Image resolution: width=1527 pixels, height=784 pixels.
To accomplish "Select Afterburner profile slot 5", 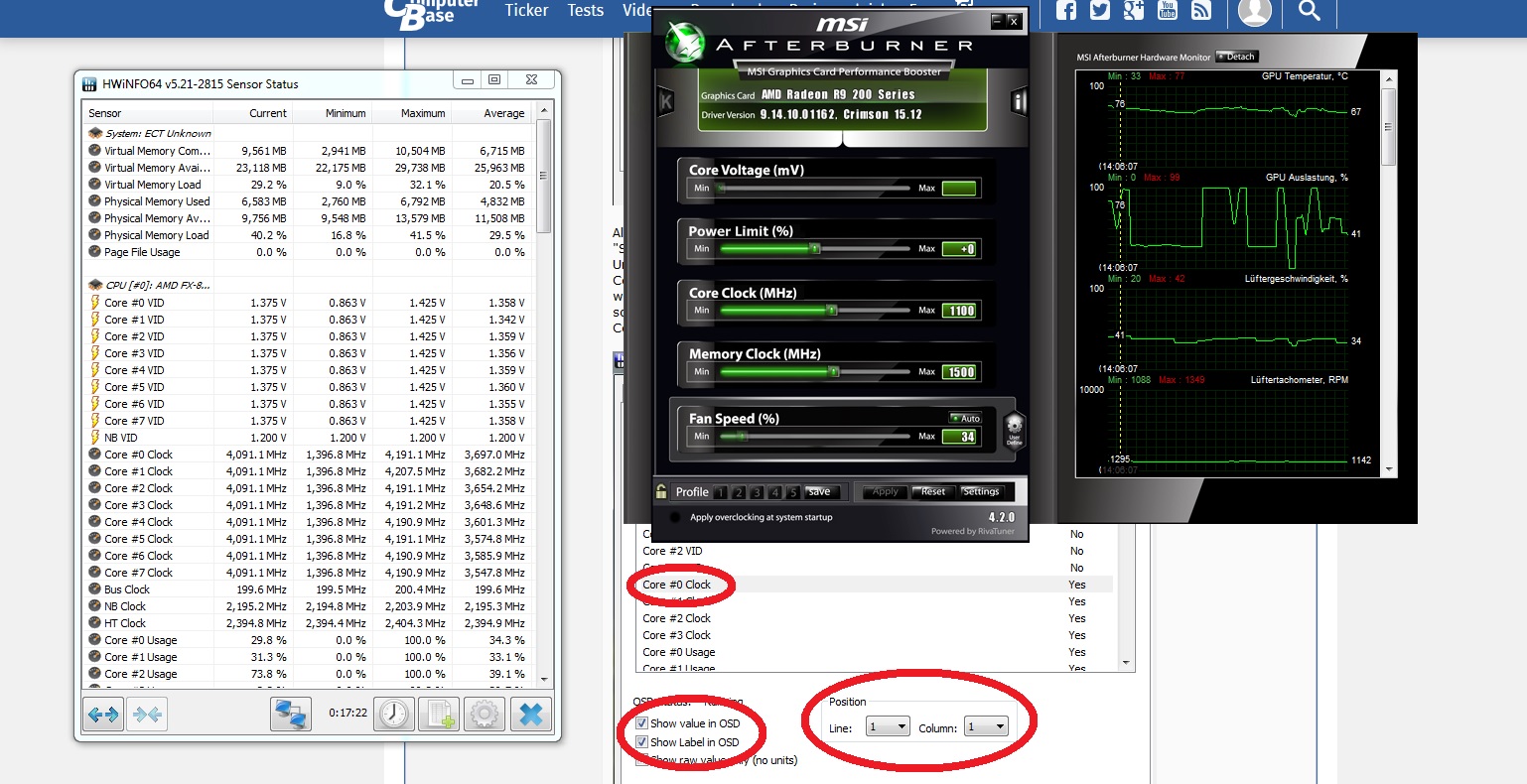I will coord(792,492).
